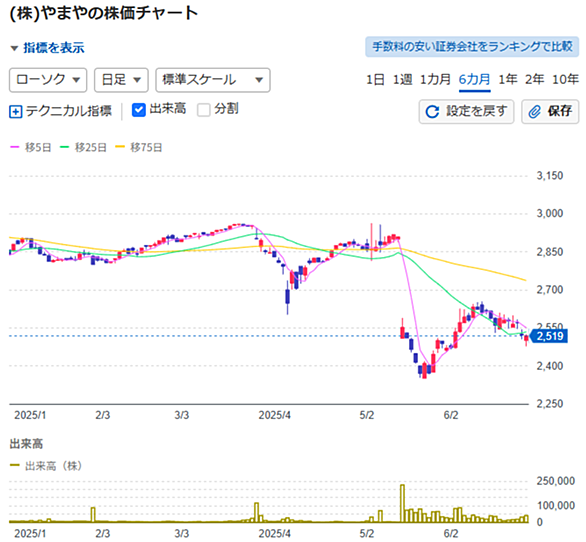Select the 10年 period tab

click(565, 79)
